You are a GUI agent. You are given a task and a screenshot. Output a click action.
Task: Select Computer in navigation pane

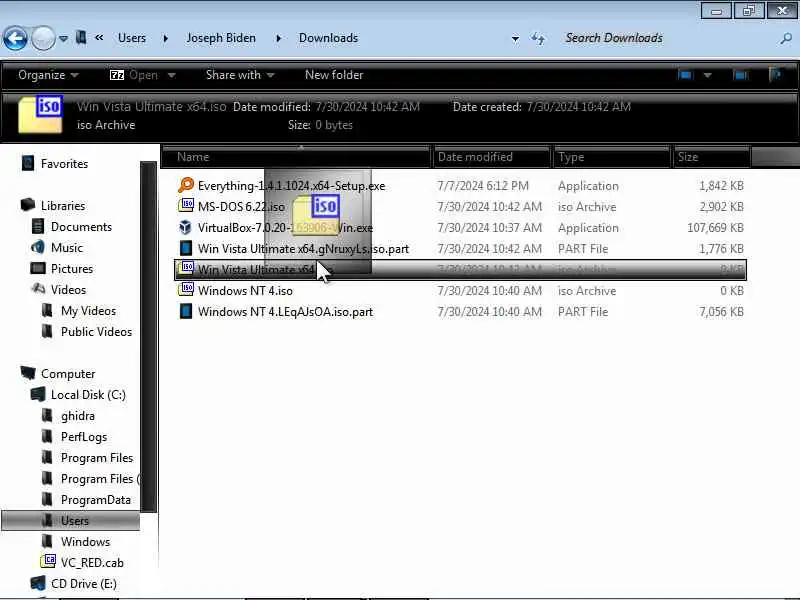[x=68, y=374]
